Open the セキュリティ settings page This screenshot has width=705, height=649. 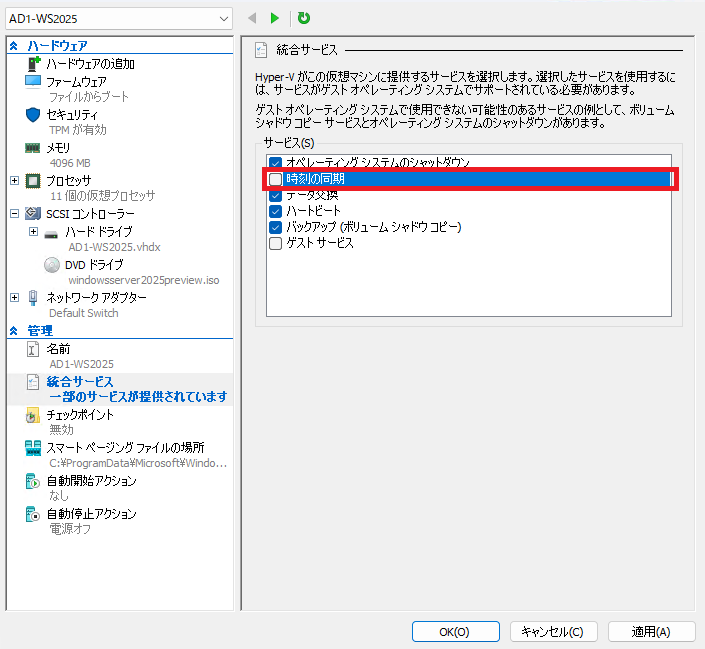click(x=72, y=115)
